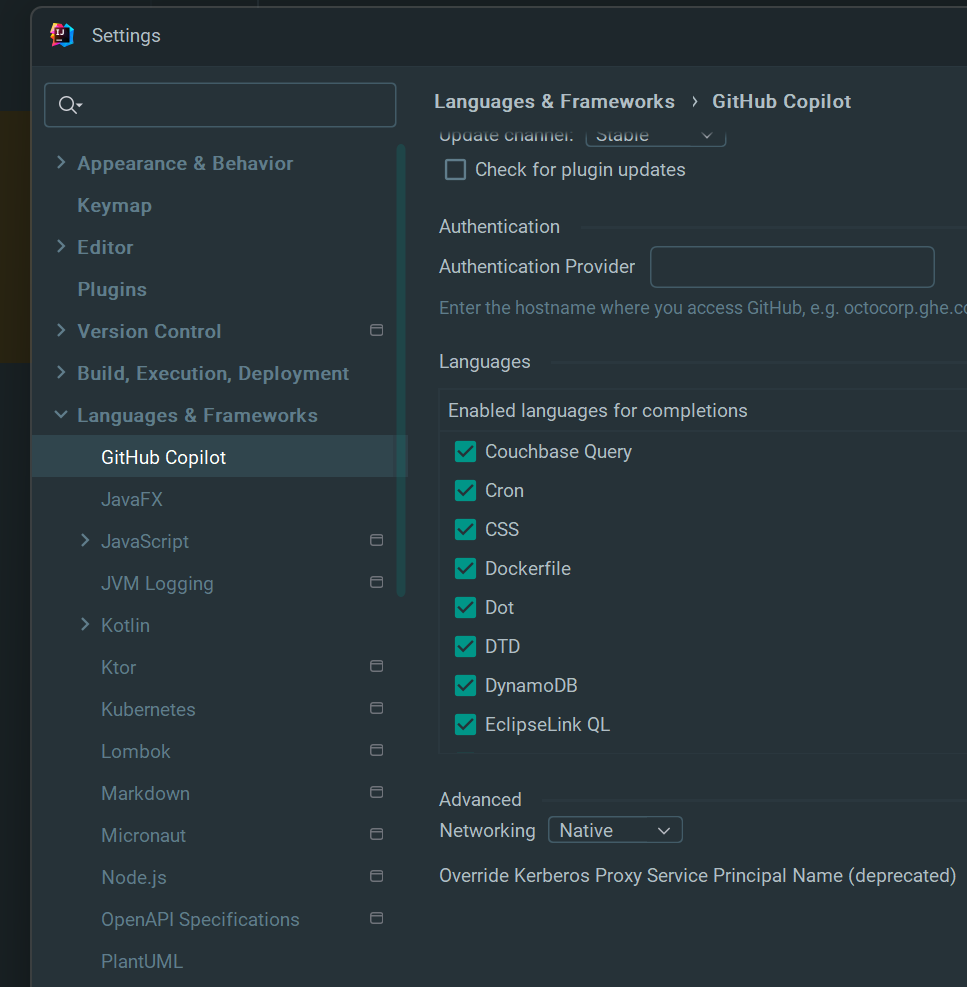
Task: Uncheck Couchbase Query language completions
Action: (465, 452)
